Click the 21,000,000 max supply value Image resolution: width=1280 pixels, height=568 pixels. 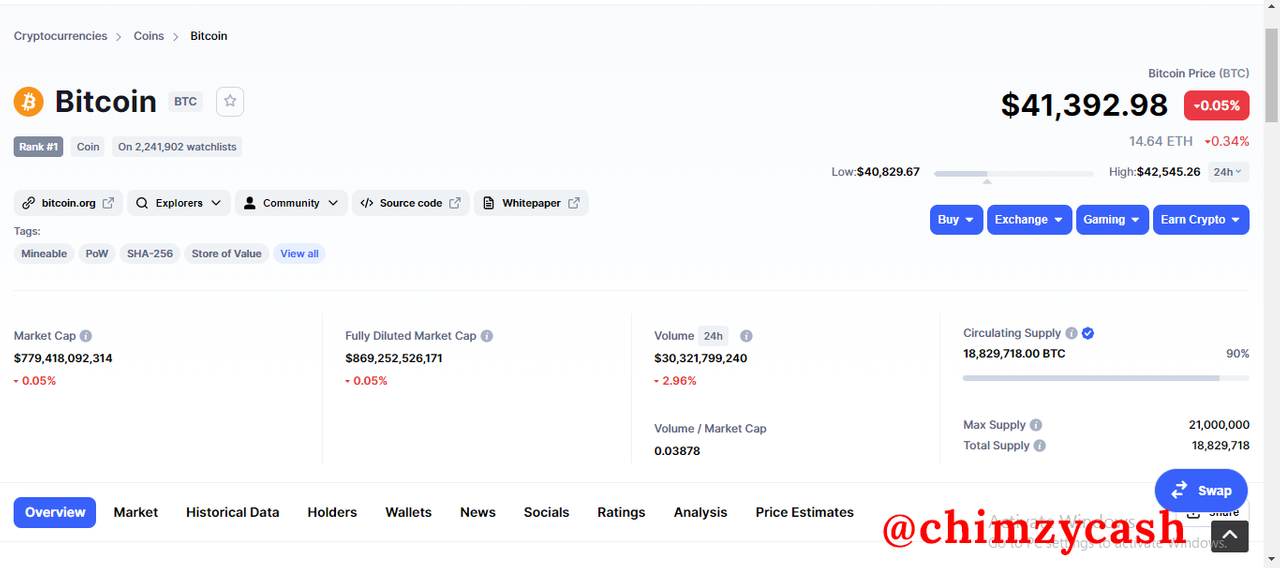(1219, 425)
